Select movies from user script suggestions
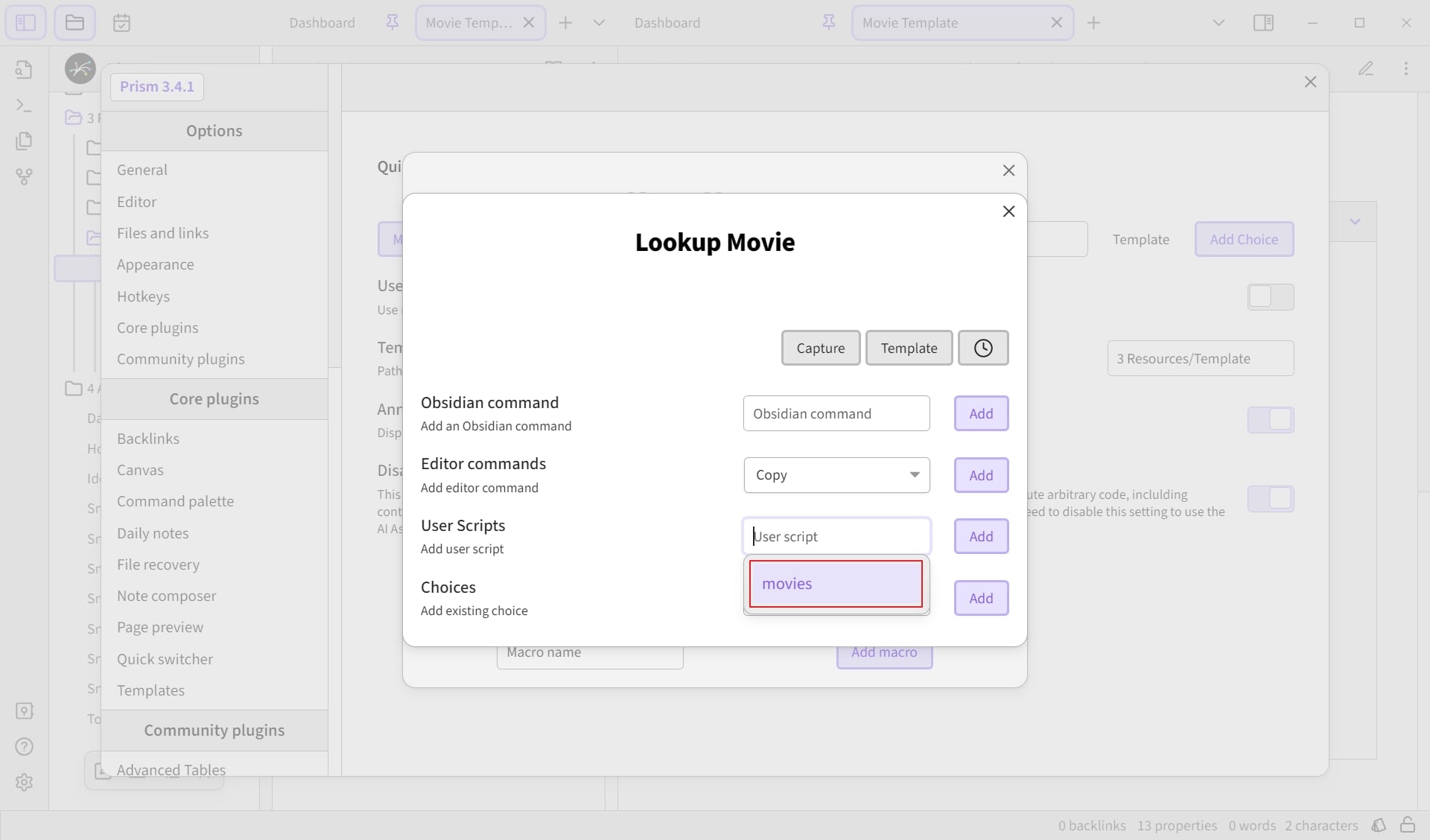This screenshot has height=840, width=1430. point(836,584)
